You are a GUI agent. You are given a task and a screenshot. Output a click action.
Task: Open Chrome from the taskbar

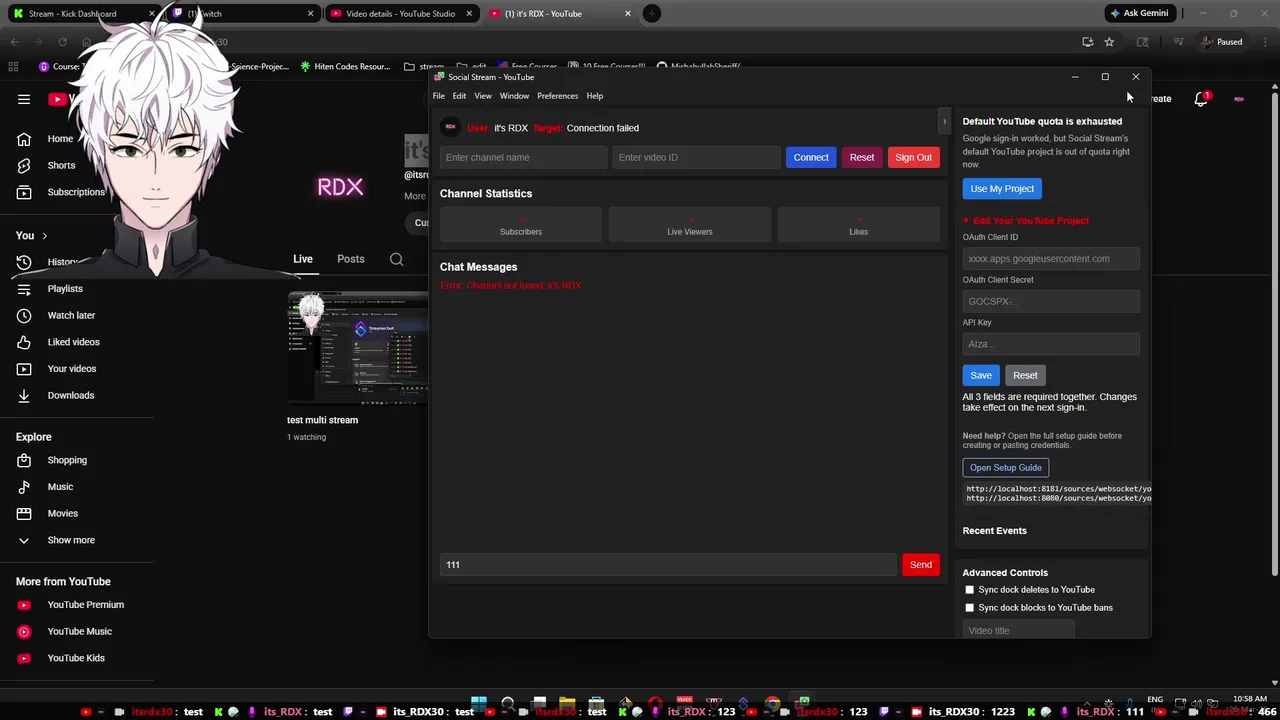tap(772, 703)
